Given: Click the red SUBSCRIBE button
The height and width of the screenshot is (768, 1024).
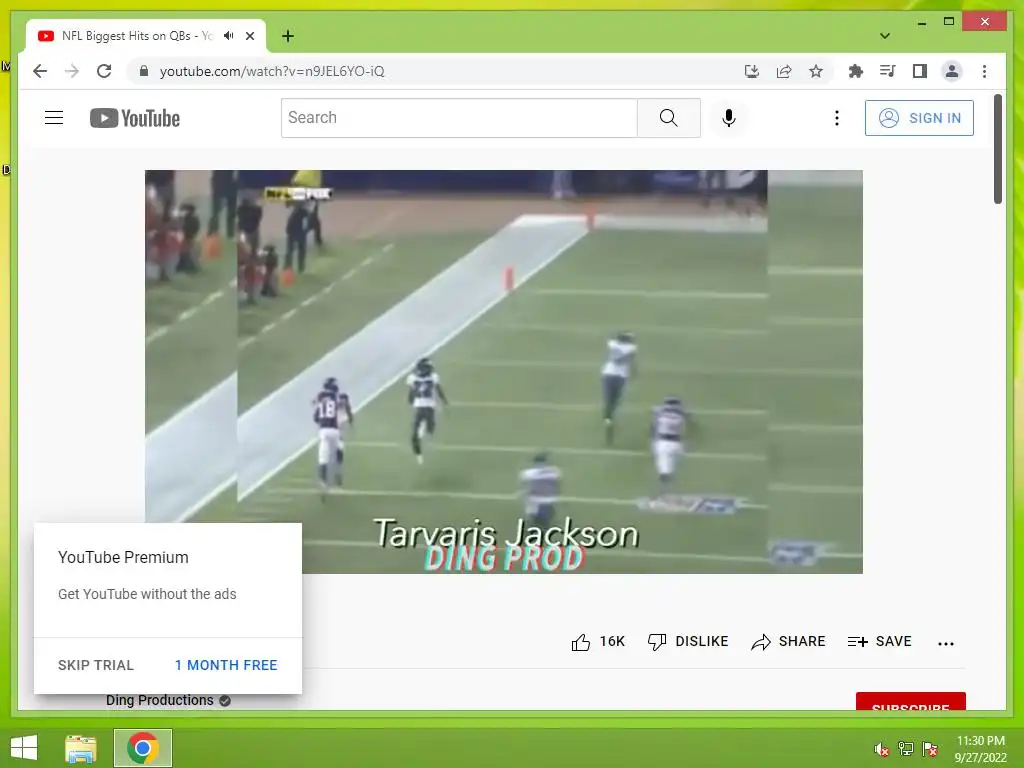Looking at the screenshot, I should click(910, 702).
